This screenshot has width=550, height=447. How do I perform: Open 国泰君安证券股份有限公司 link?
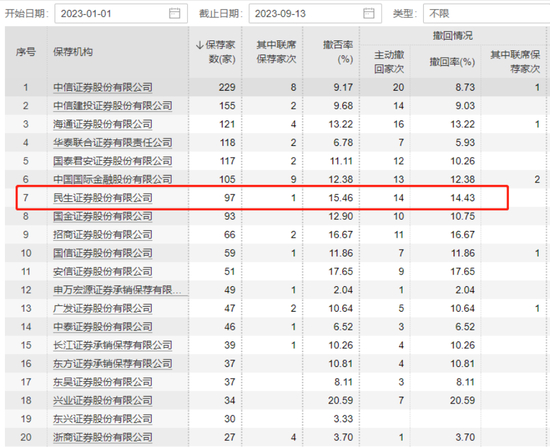[x=113, y=161]
